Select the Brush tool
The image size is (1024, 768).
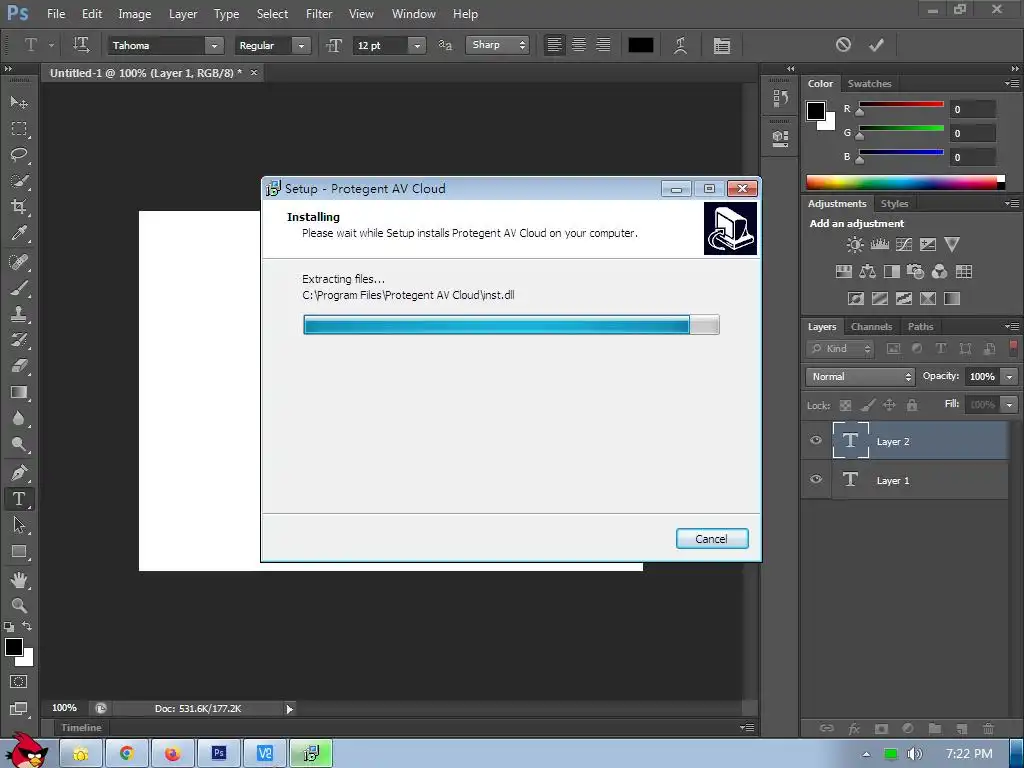coord(18,288)
